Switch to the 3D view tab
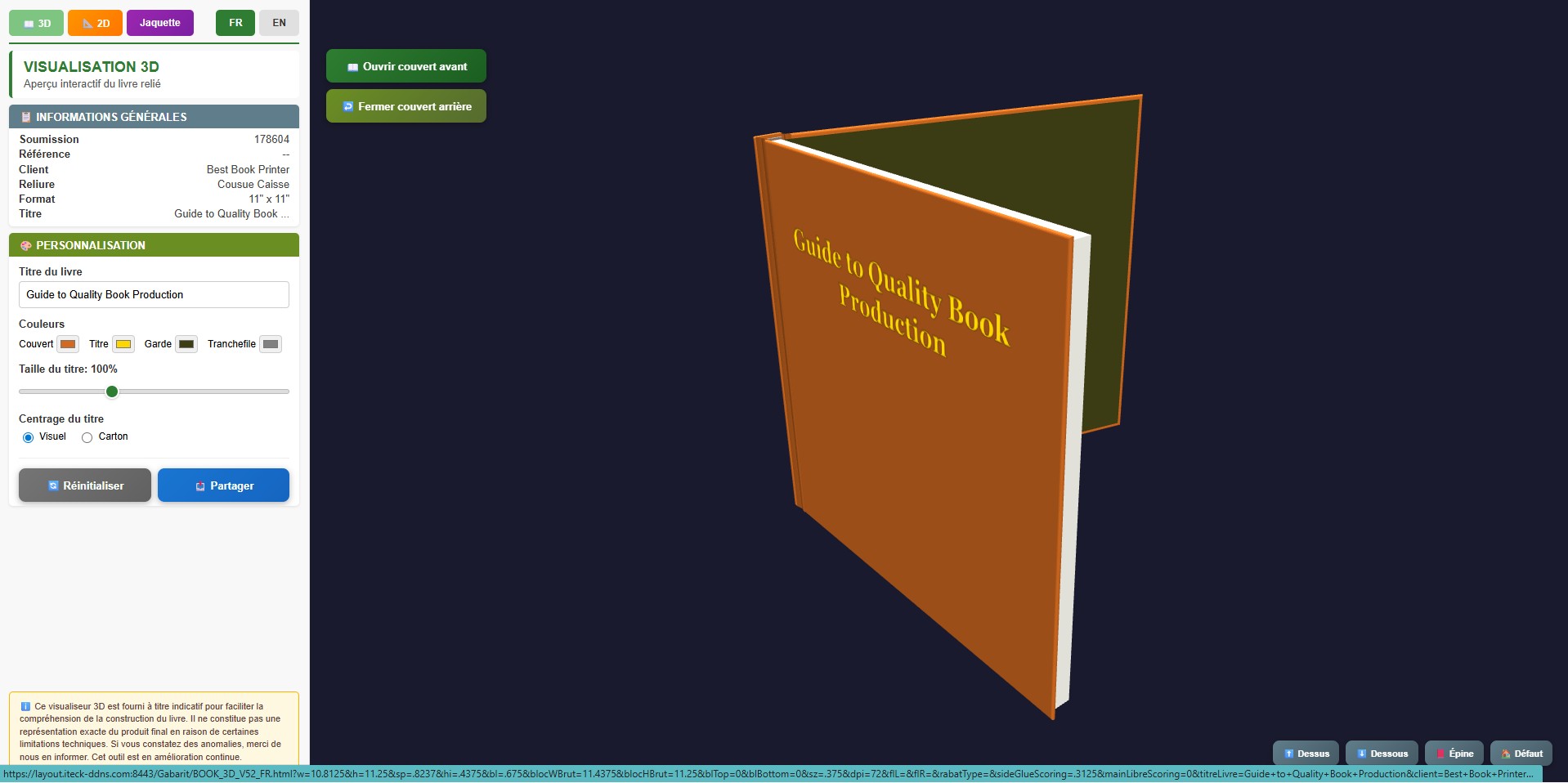The image size is (1568, 783). (x=37, y=23)
